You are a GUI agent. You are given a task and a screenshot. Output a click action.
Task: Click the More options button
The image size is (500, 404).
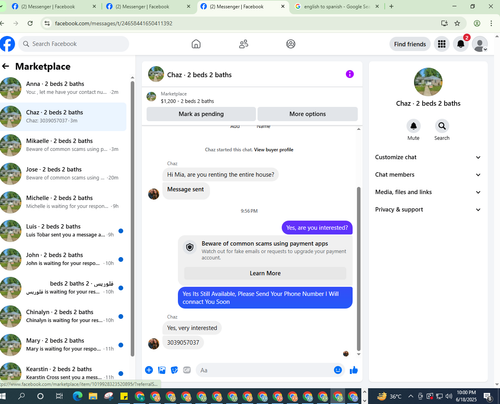tap(307, 114)
